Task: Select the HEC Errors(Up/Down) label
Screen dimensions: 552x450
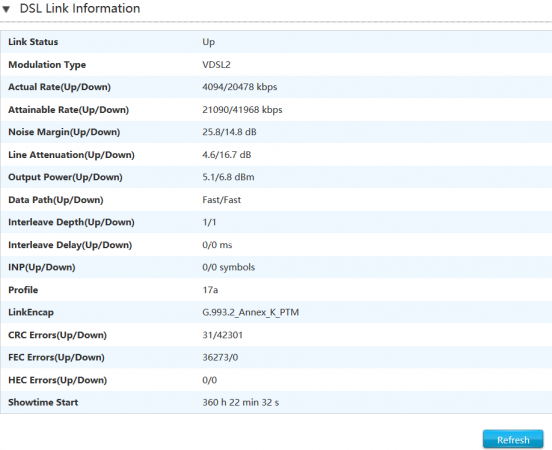Action: [x=57, y=380]
